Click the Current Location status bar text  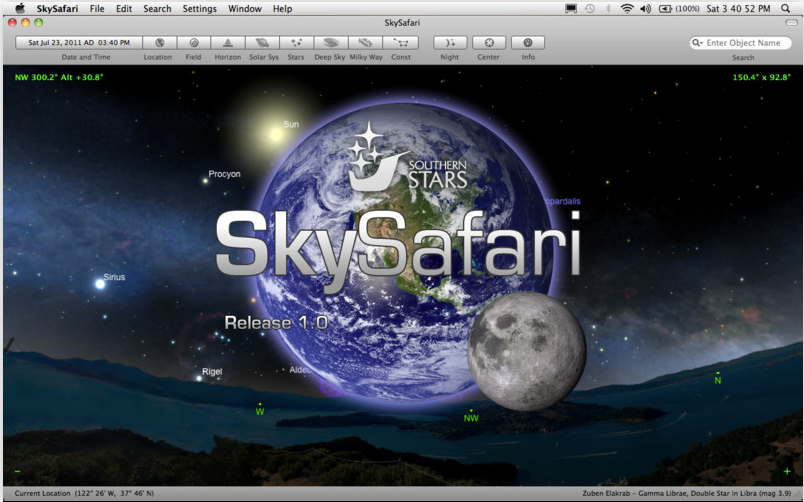[84, 493]
